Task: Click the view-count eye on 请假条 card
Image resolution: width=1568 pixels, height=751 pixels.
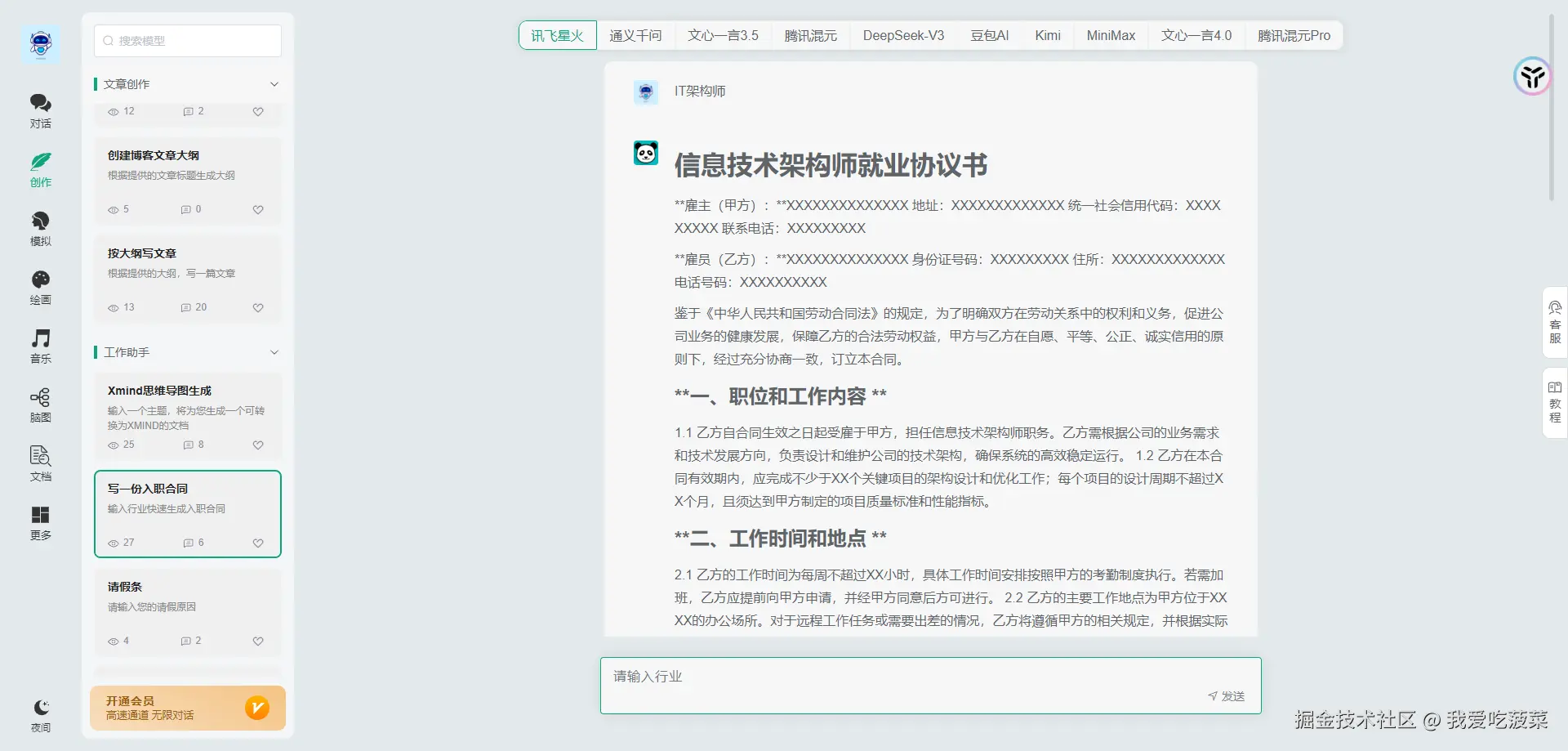Action: pyautogui.click(x=114, y=641)
